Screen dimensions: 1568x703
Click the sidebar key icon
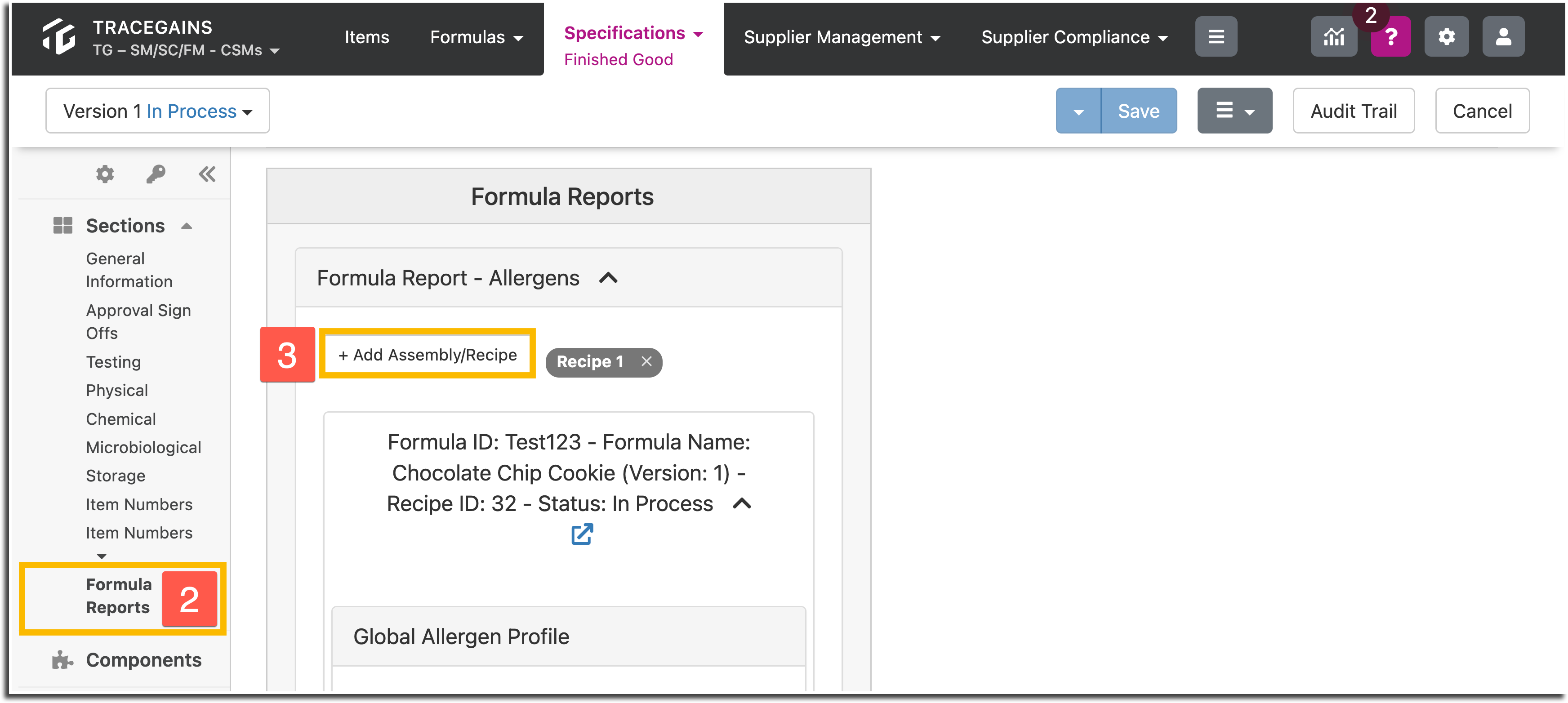tap(156, 175)
